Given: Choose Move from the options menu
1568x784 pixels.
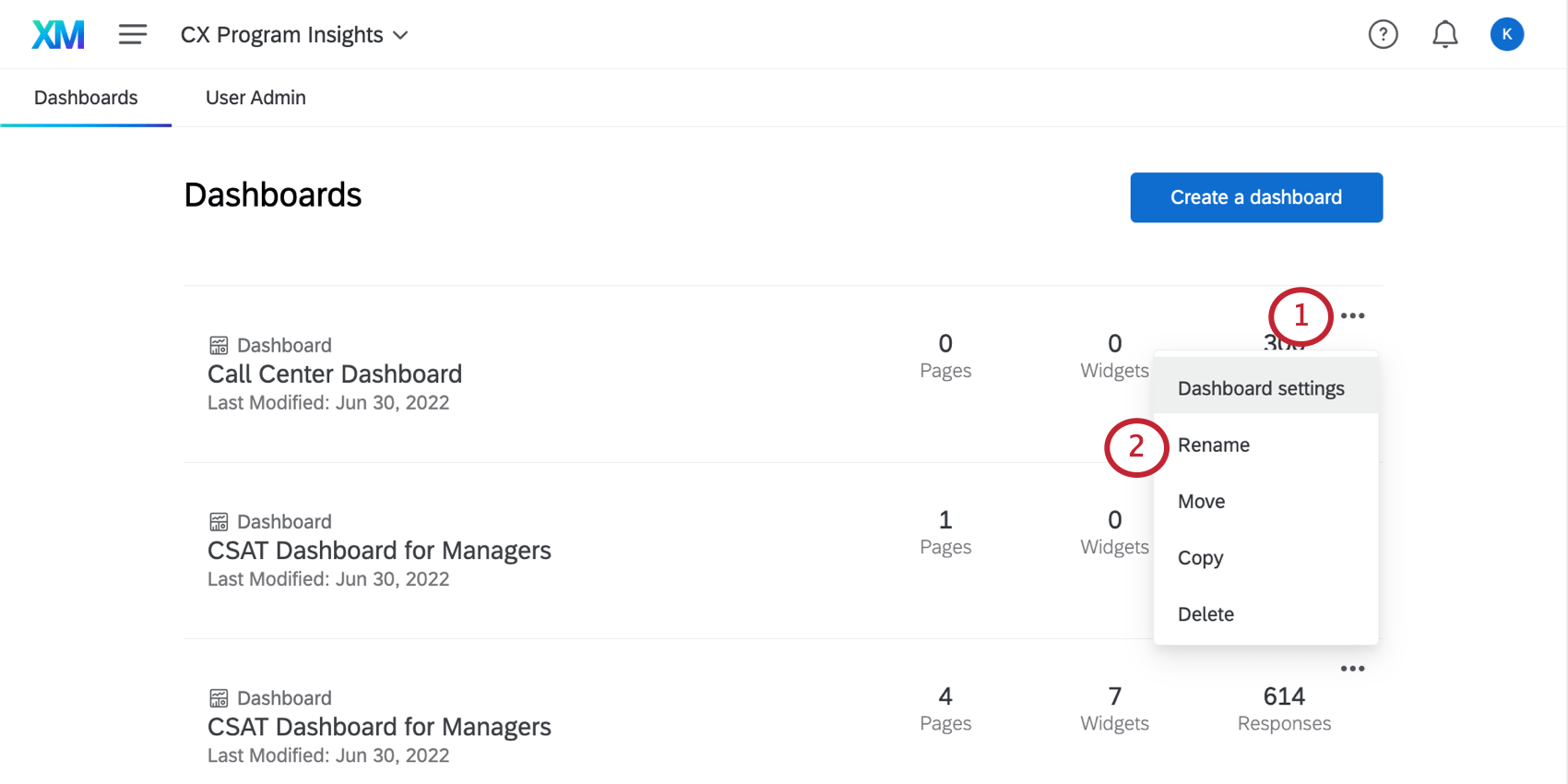Looking at the screenshot, I should coord(1202,502).
